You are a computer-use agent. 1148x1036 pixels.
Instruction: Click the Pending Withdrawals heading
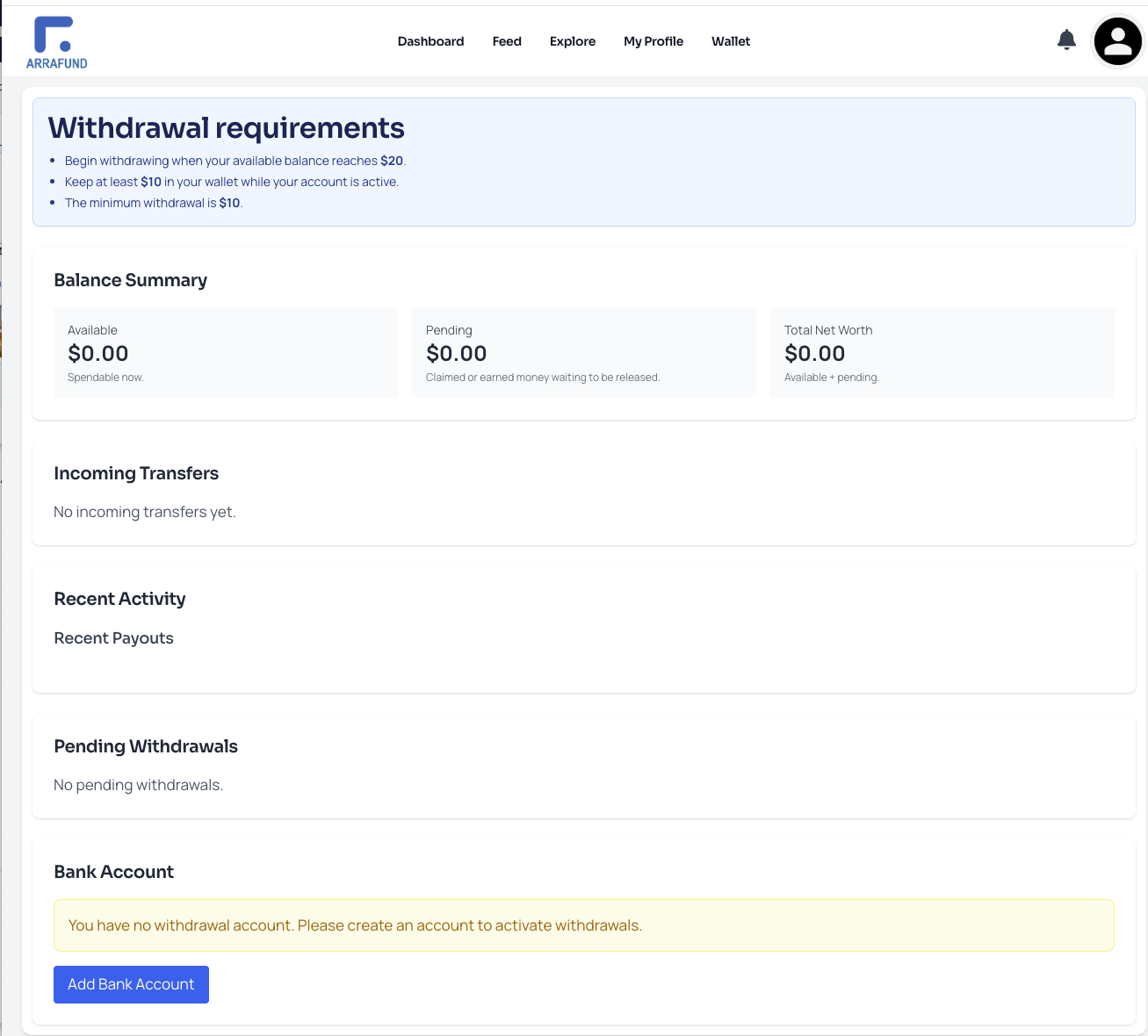tap(146, 746)
